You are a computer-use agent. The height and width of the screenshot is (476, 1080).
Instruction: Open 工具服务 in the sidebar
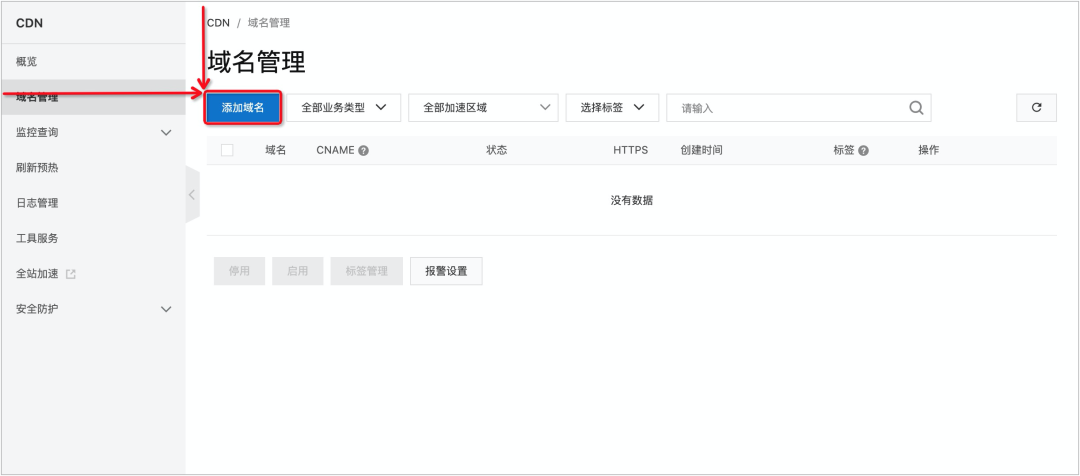(93, 238)
